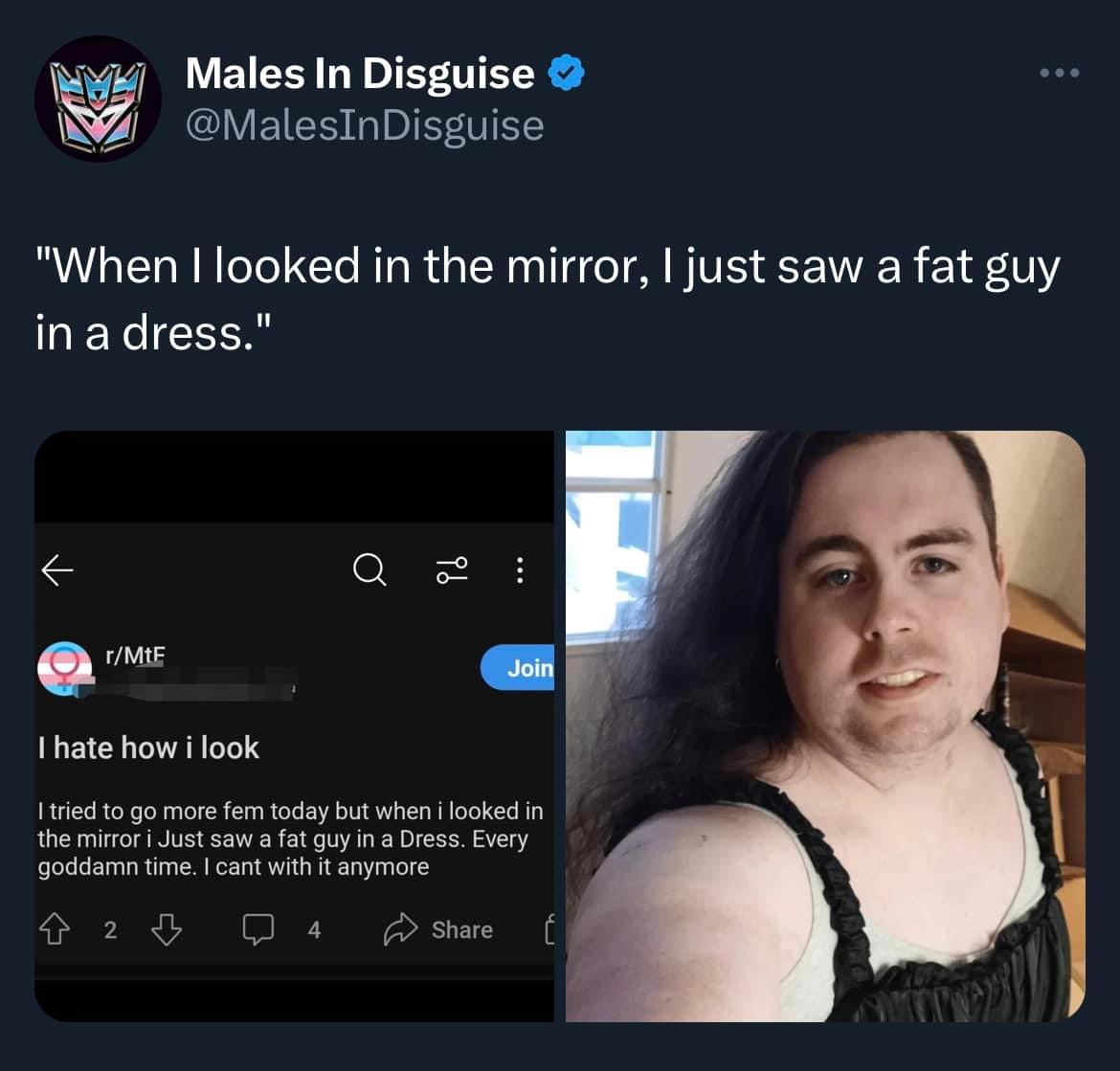
Task: Open the @MalesInDisguise handle link
Action: coord(365,125)
